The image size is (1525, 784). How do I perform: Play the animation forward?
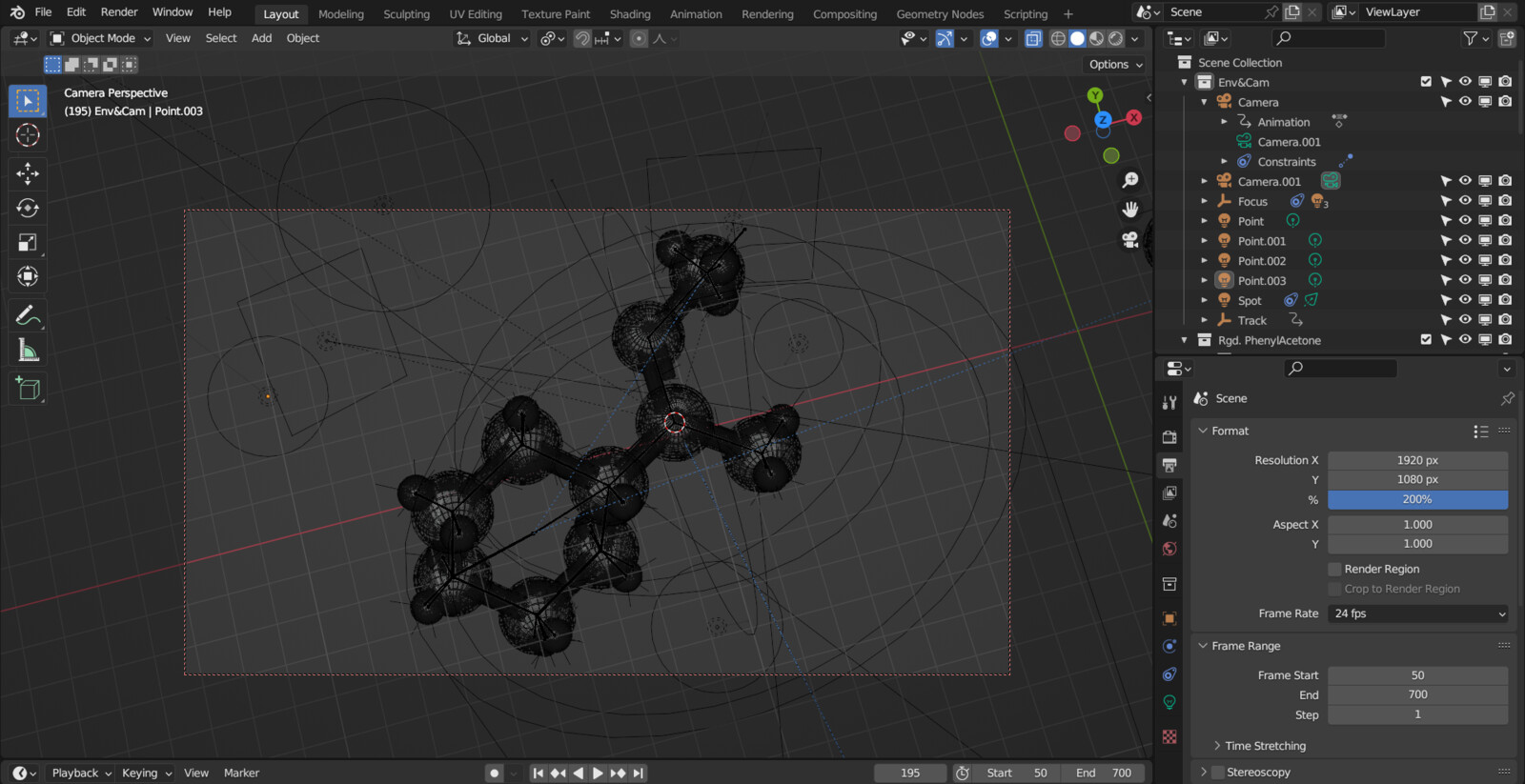[x=598, y=773]
